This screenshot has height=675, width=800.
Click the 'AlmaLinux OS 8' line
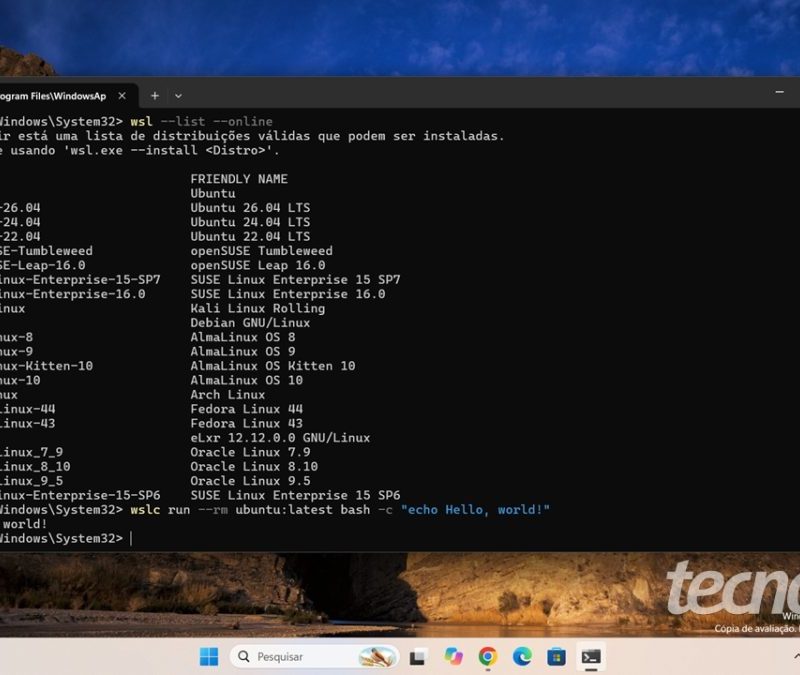coord(243,337)
